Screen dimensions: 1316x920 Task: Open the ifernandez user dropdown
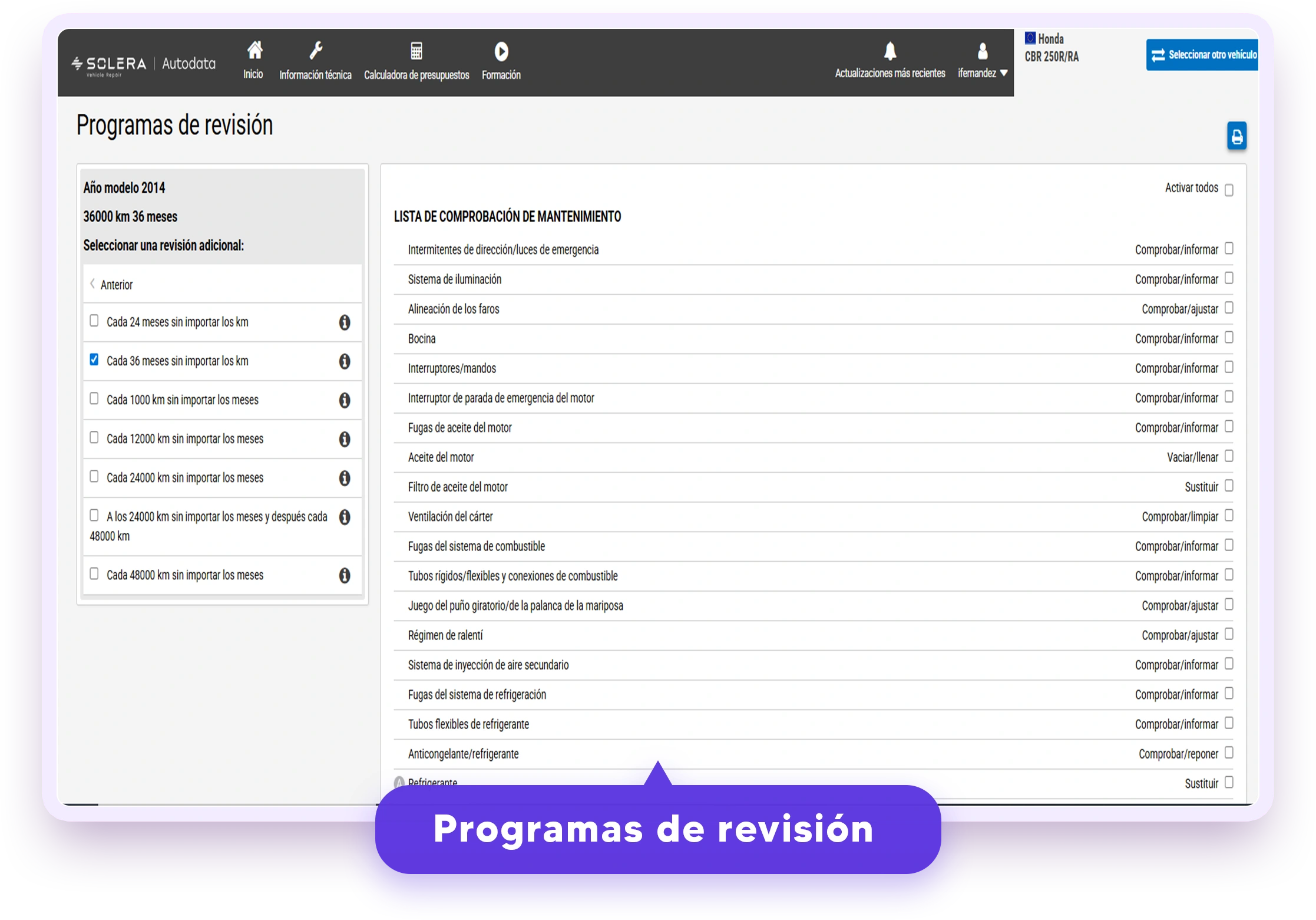(983, 60)
